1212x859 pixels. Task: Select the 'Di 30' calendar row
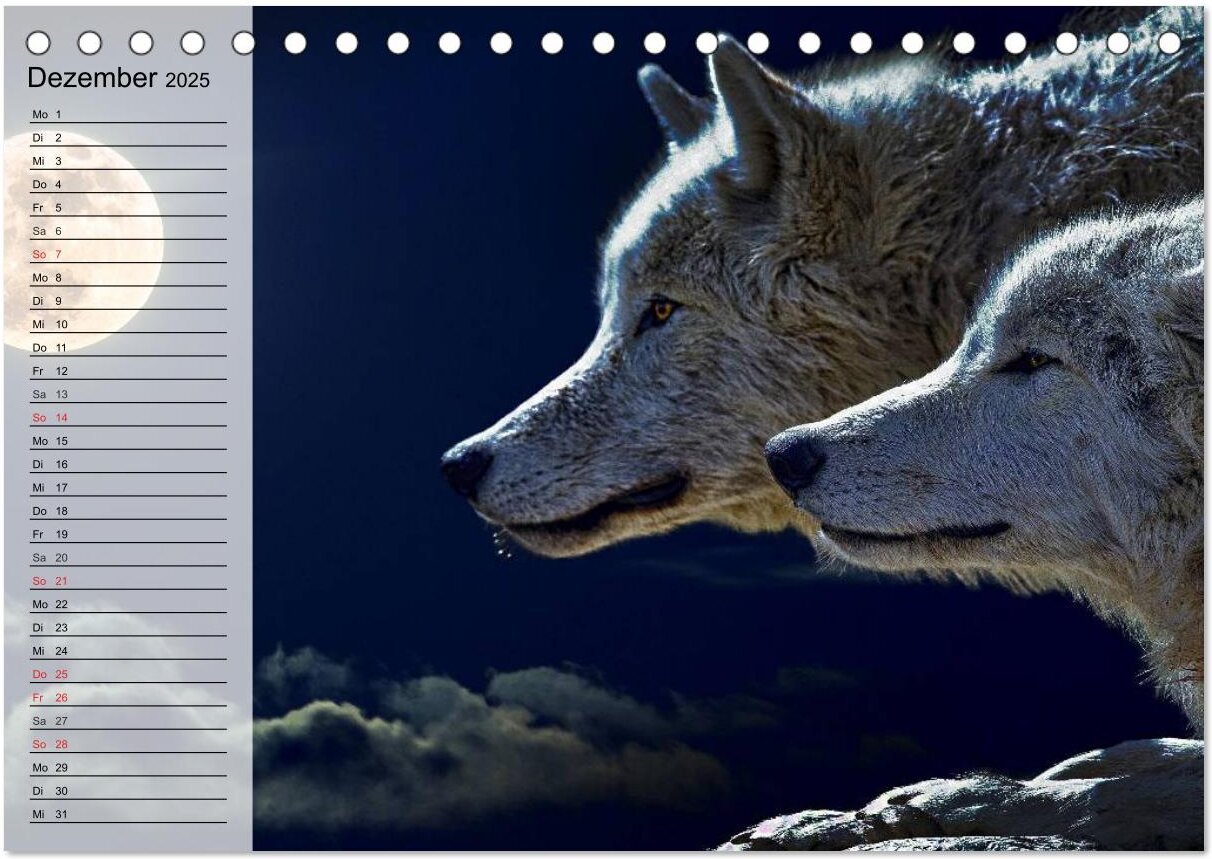tap(128, 791)
